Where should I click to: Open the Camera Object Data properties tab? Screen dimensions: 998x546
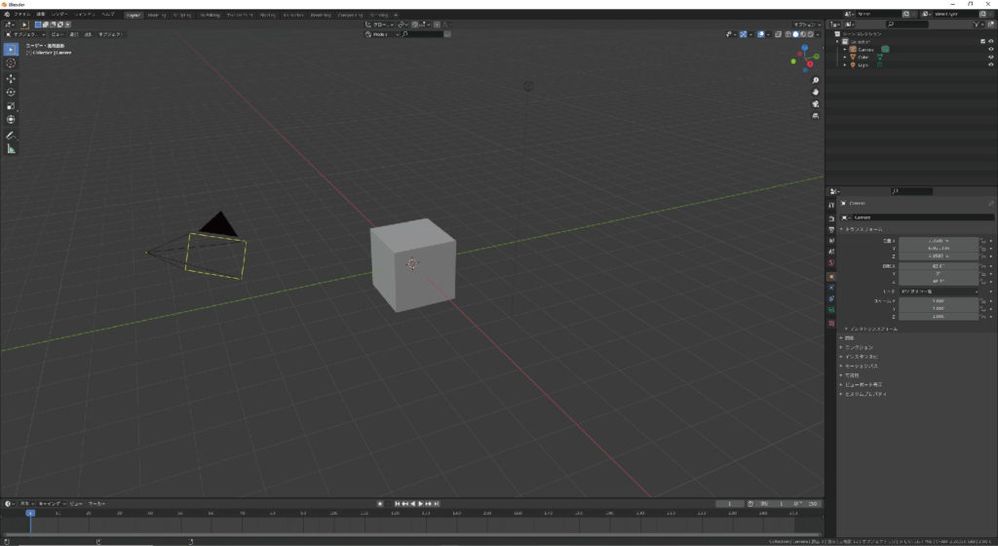(831, 310)
